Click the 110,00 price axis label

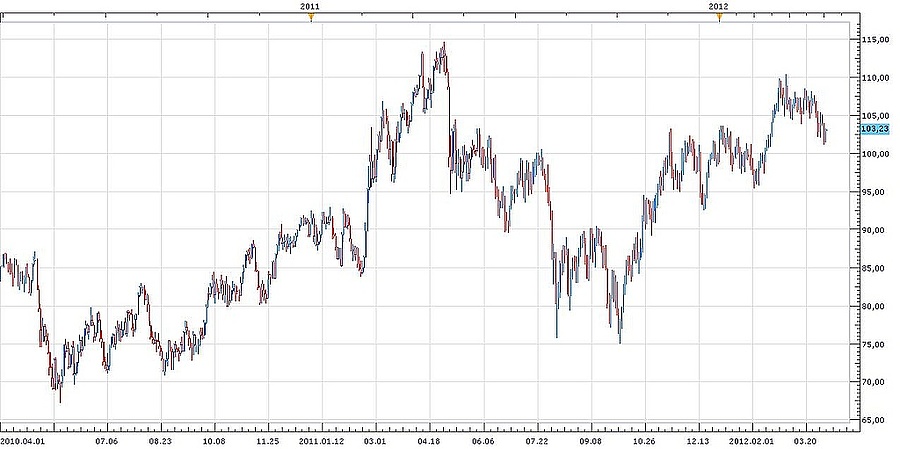coord(876,77)
